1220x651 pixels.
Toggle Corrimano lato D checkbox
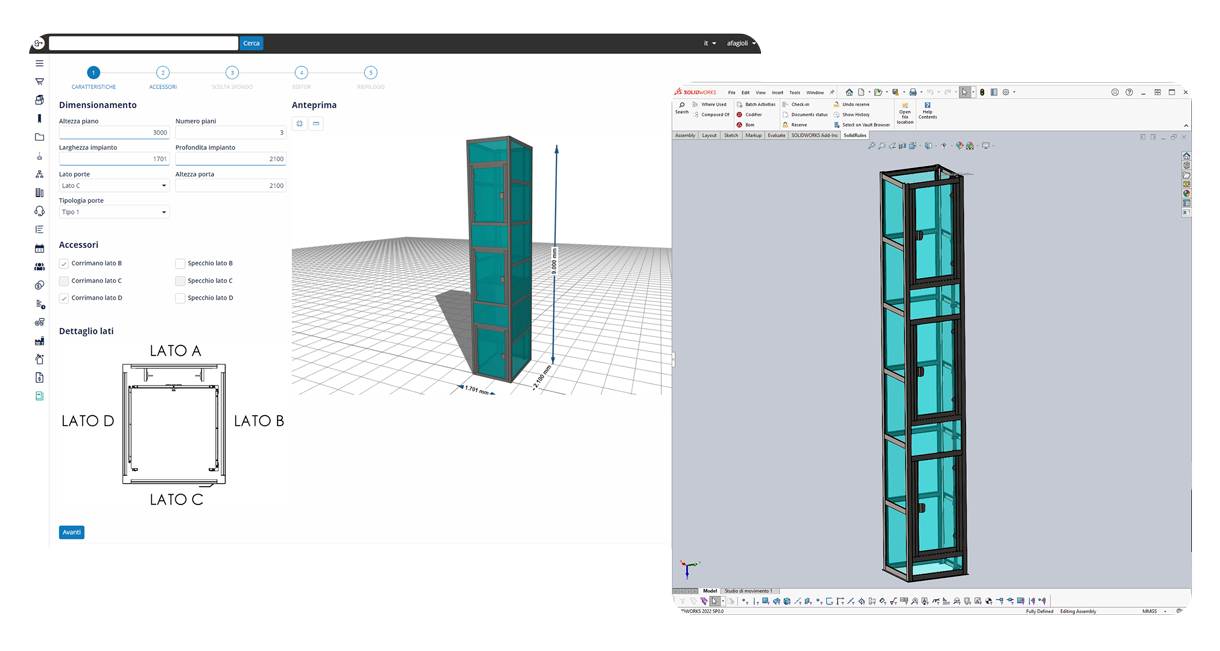[x=64, y=298]
